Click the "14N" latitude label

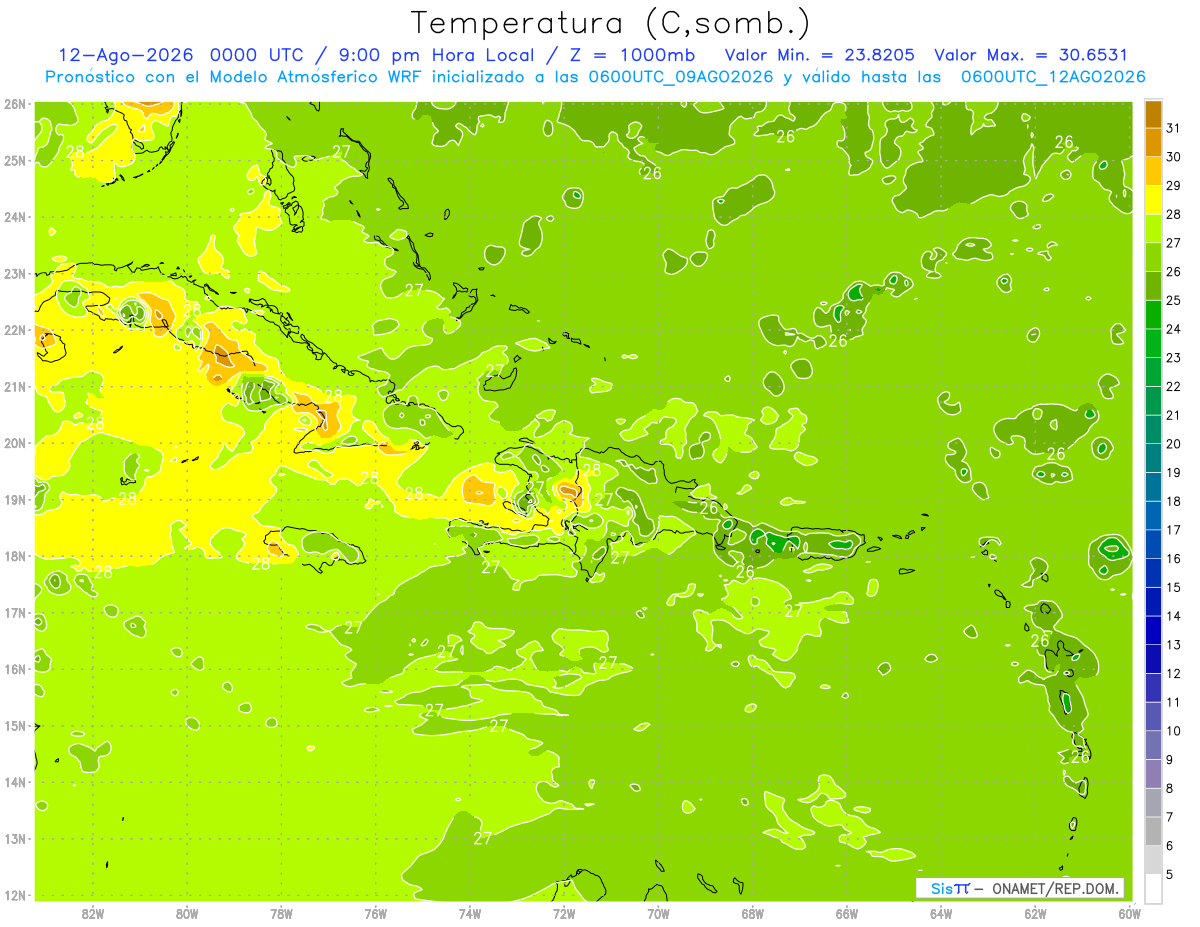point(15,782)
